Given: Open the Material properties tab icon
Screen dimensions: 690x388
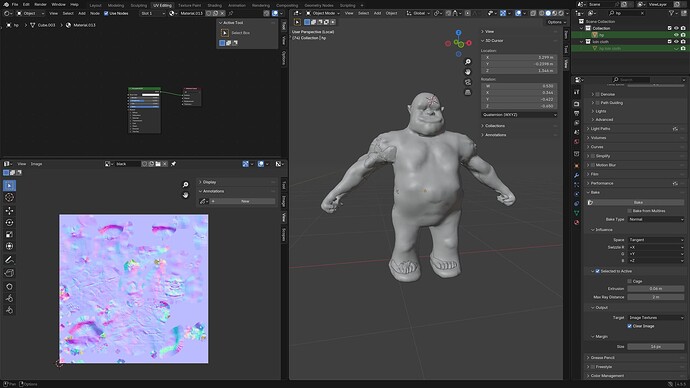Looking at the screenshot, I should click(576, 222).
